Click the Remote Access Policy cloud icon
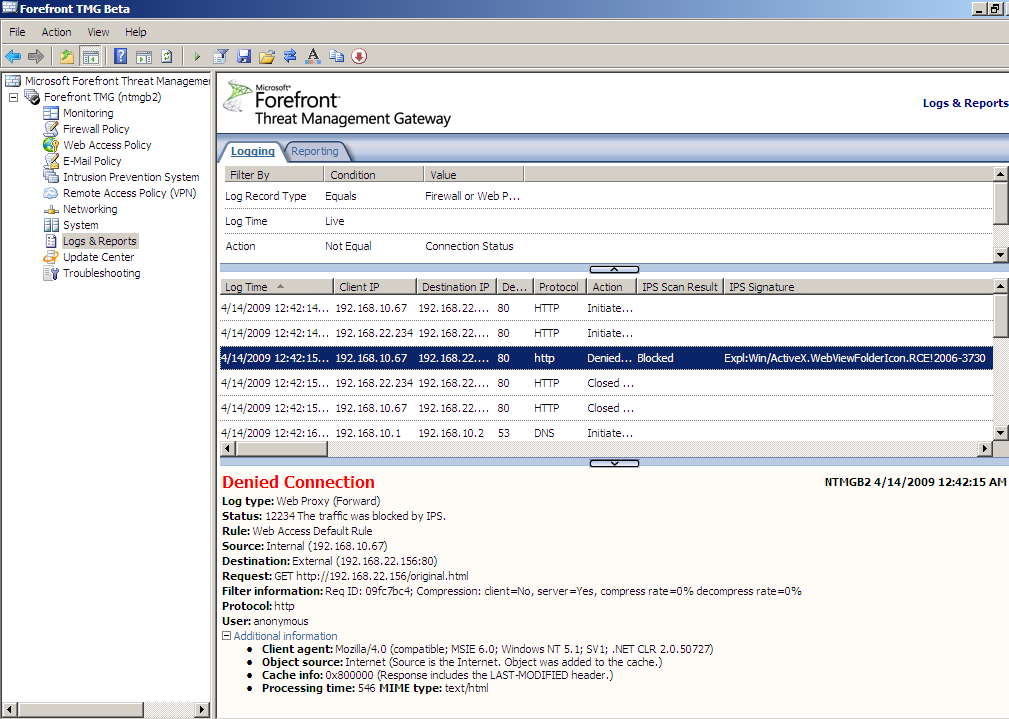1009x719 pixels. (51, 193)
